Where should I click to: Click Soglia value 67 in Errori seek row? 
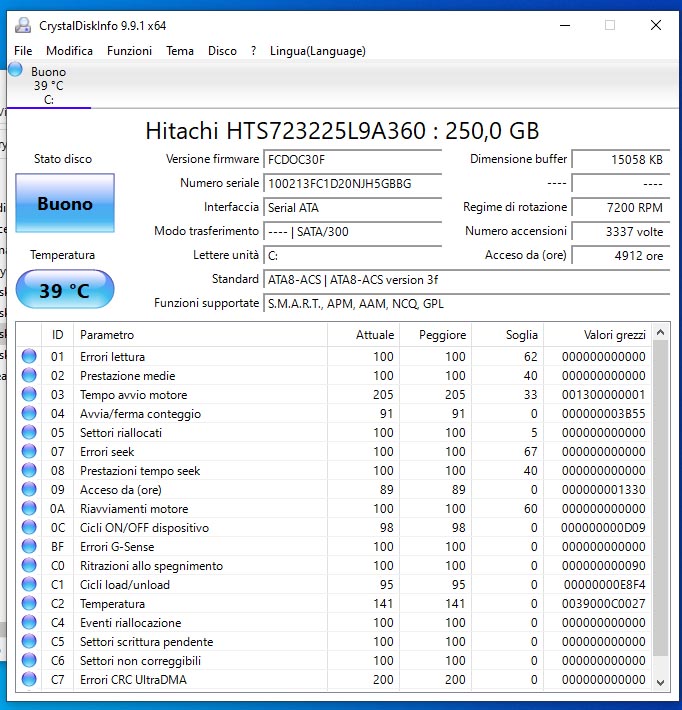click(530, 451)
